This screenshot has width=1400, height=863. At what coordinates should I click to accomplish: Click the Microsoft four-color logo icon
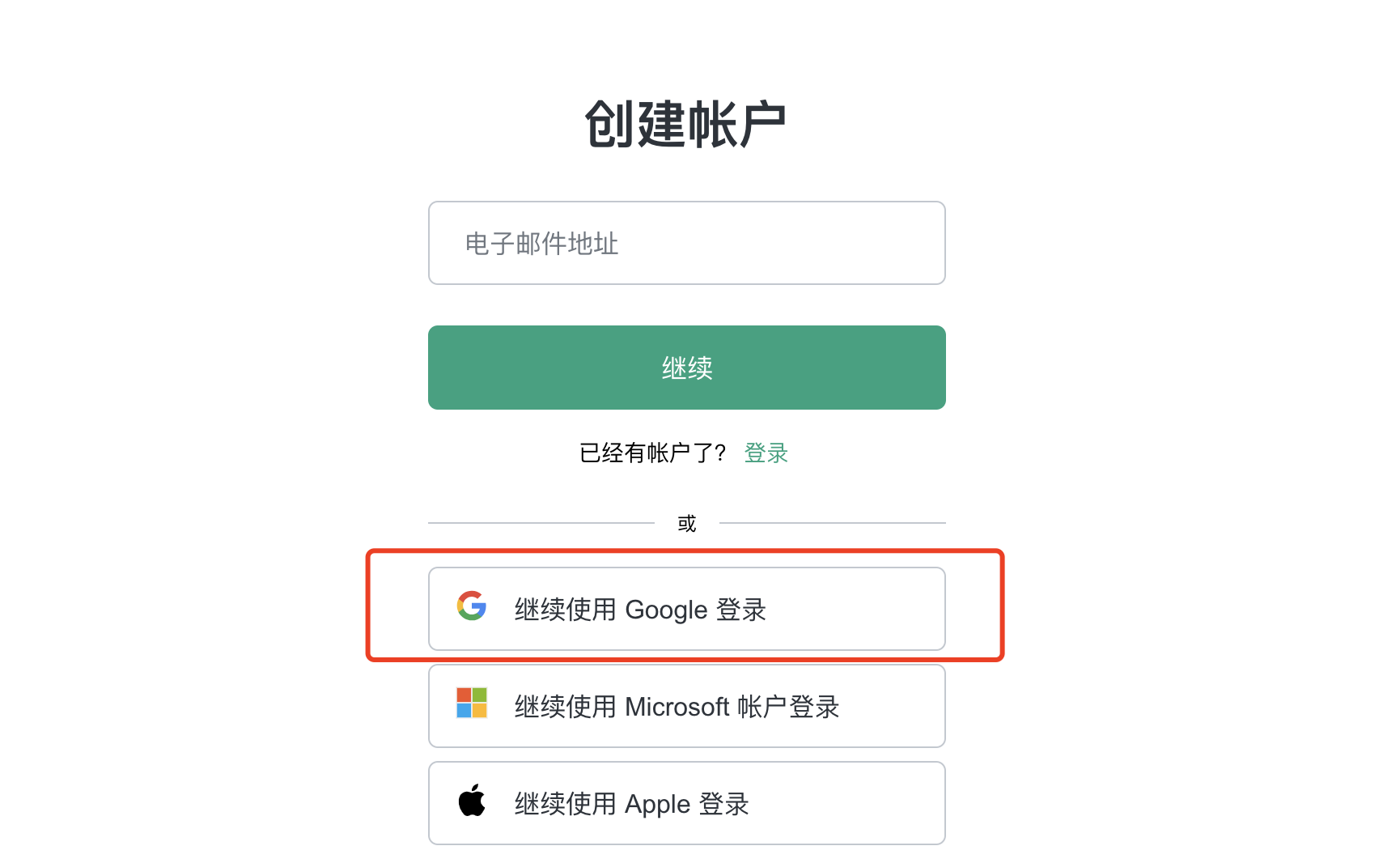point(472,703)
